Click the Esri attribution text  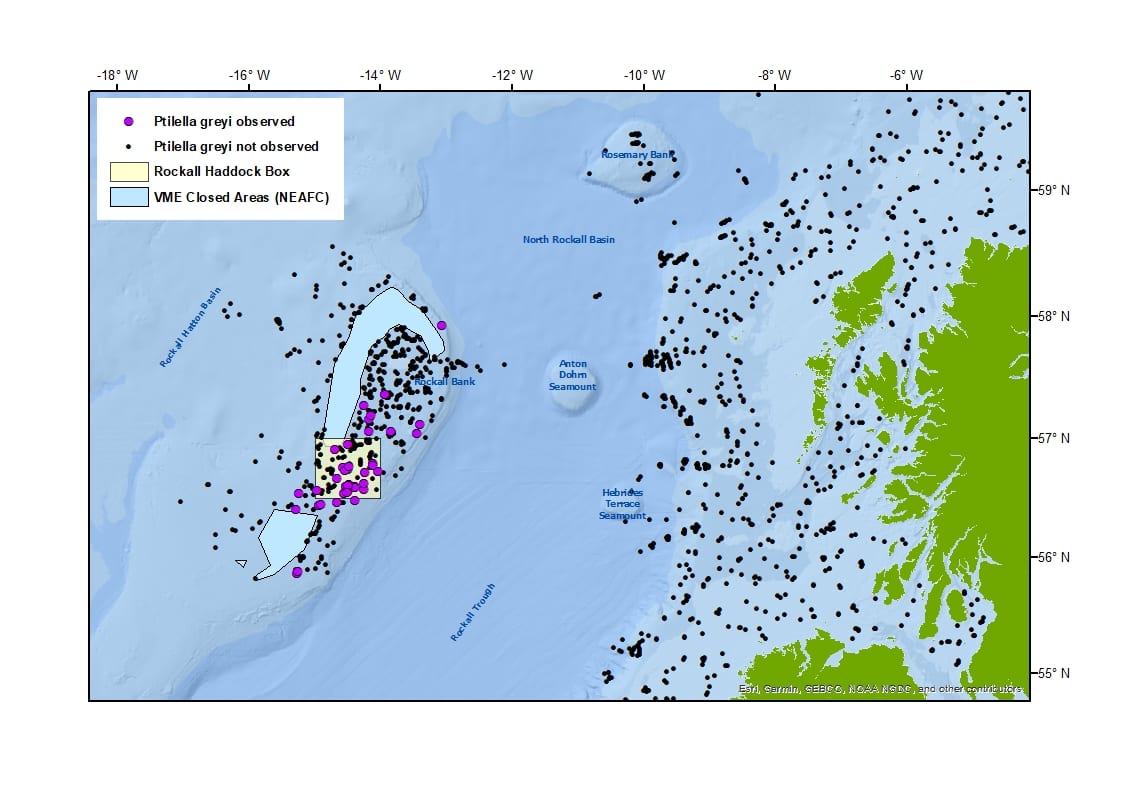tap(880, 689)
